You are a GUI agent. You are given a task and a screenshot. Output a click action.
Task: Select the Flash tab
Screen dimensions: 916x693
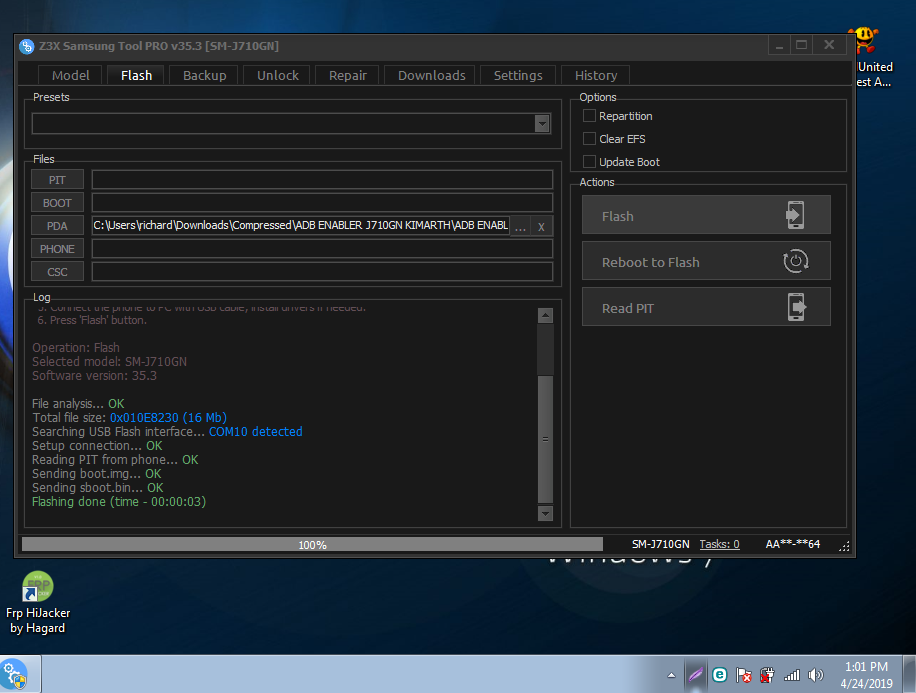coord(136,75)
